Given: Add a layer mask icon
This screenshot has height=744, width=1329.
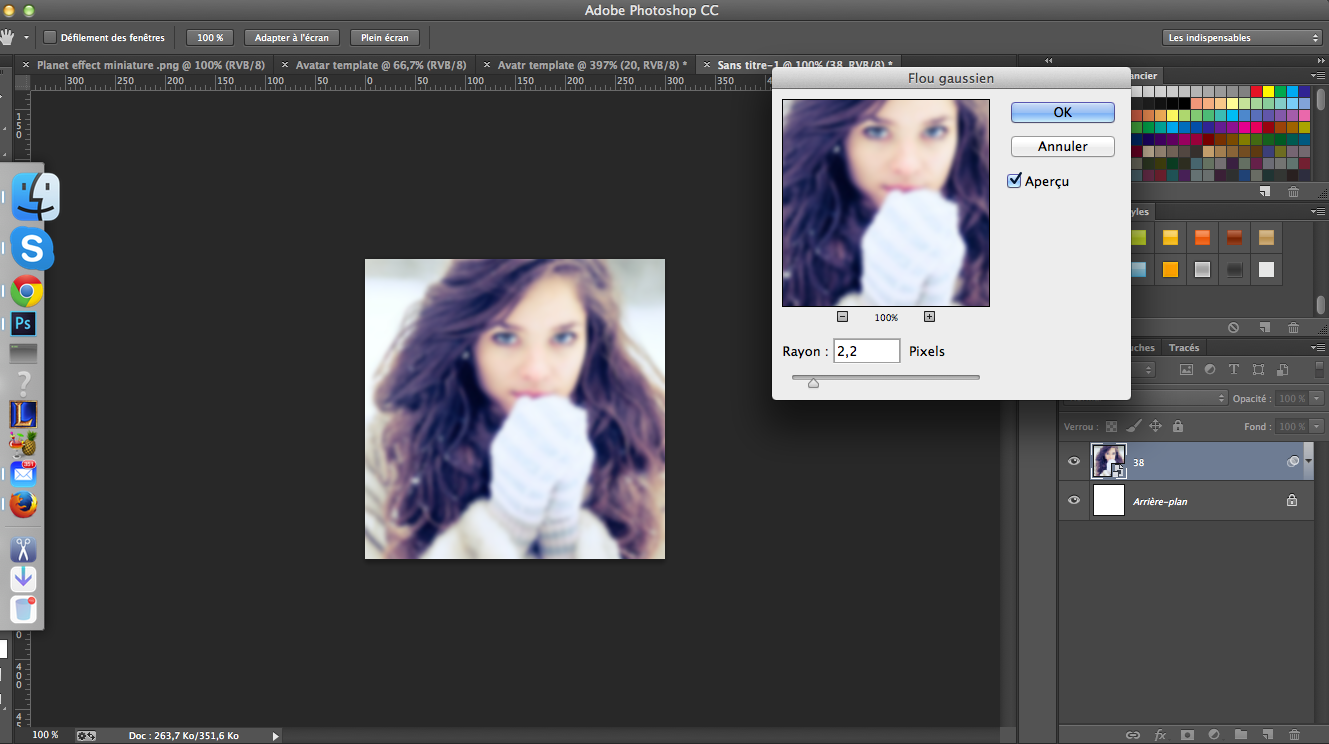Looking at the screenshot, I should tap(1187, 735).
